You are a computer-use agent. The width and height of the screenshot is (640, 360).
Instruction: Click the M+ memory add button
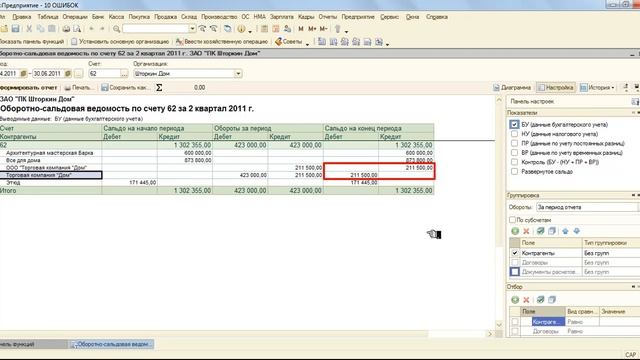pos(312,29)
